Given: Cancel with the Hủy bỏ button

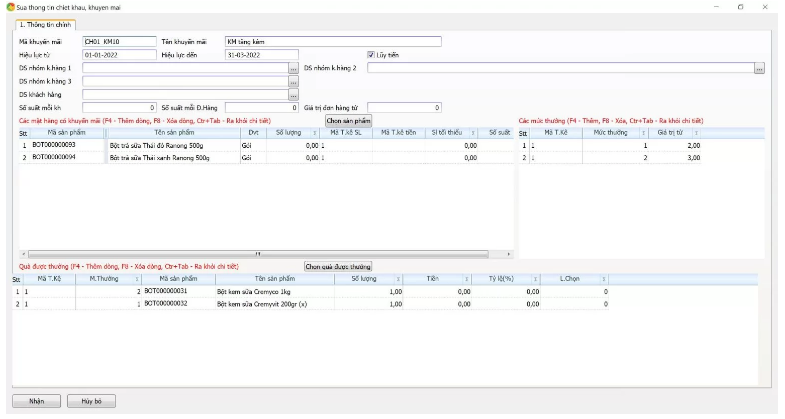Looking at the screenshot, I should tap(91, 401).
